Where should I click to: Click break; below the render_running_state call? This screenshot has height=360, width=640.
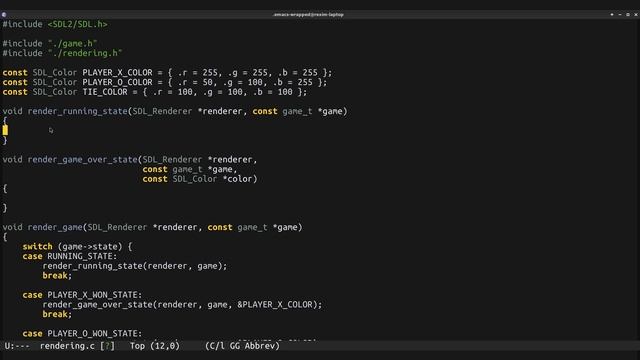57,276
